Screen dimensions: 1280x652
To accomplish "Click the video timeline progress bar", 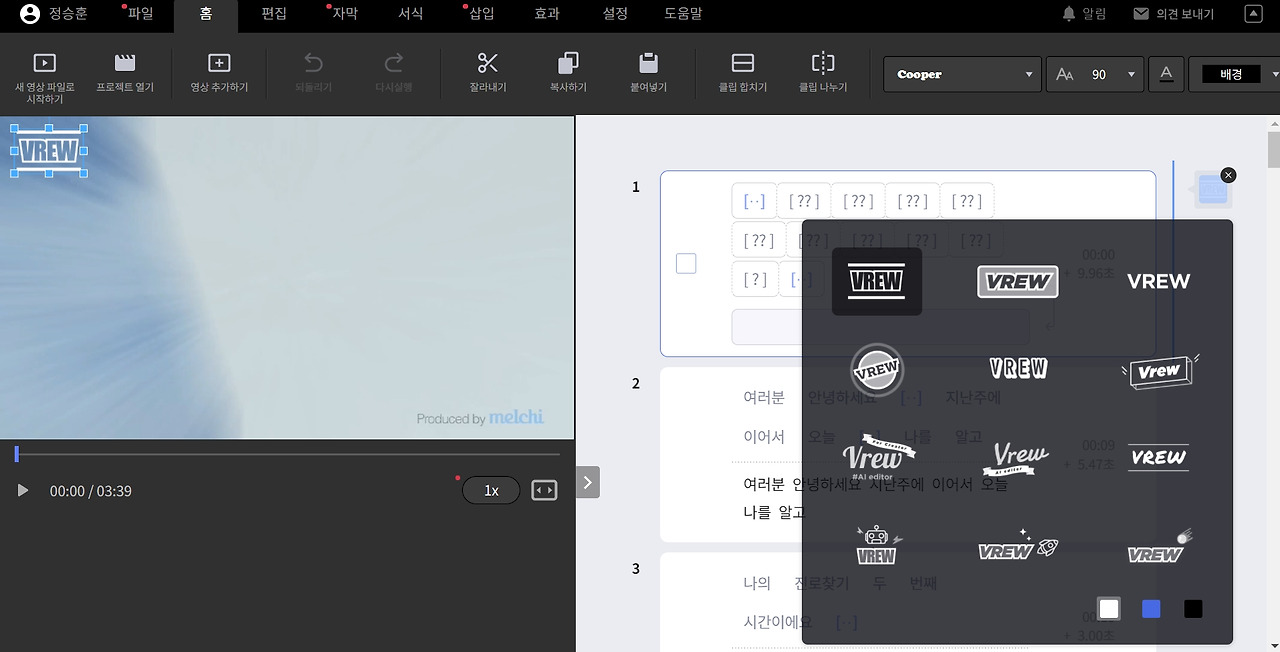I will tap(288, 455).
